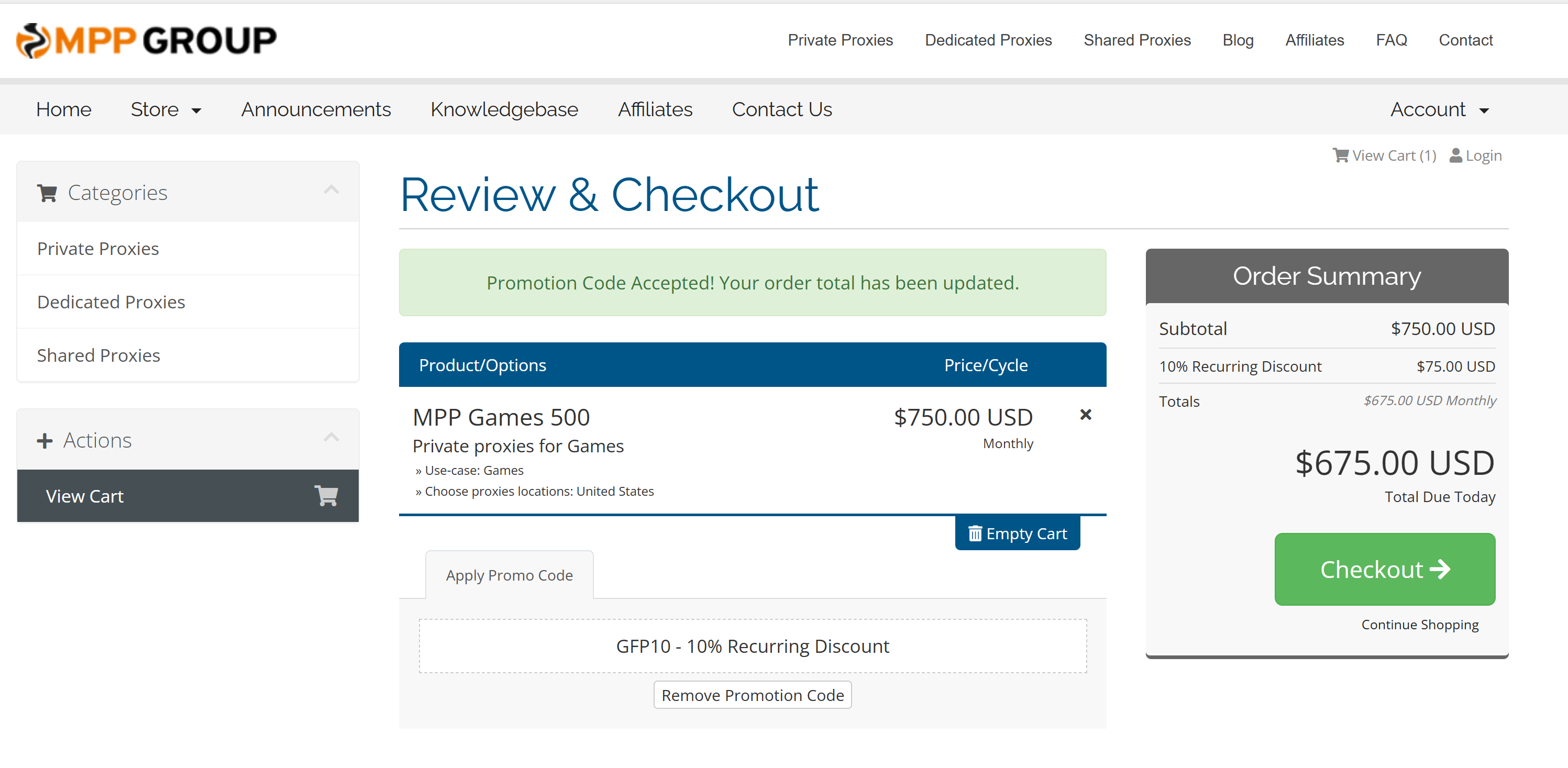Click the cart icon in View Cart sidebar row
The height and width of the screenshot is (768, 1568).
[326, 496]
